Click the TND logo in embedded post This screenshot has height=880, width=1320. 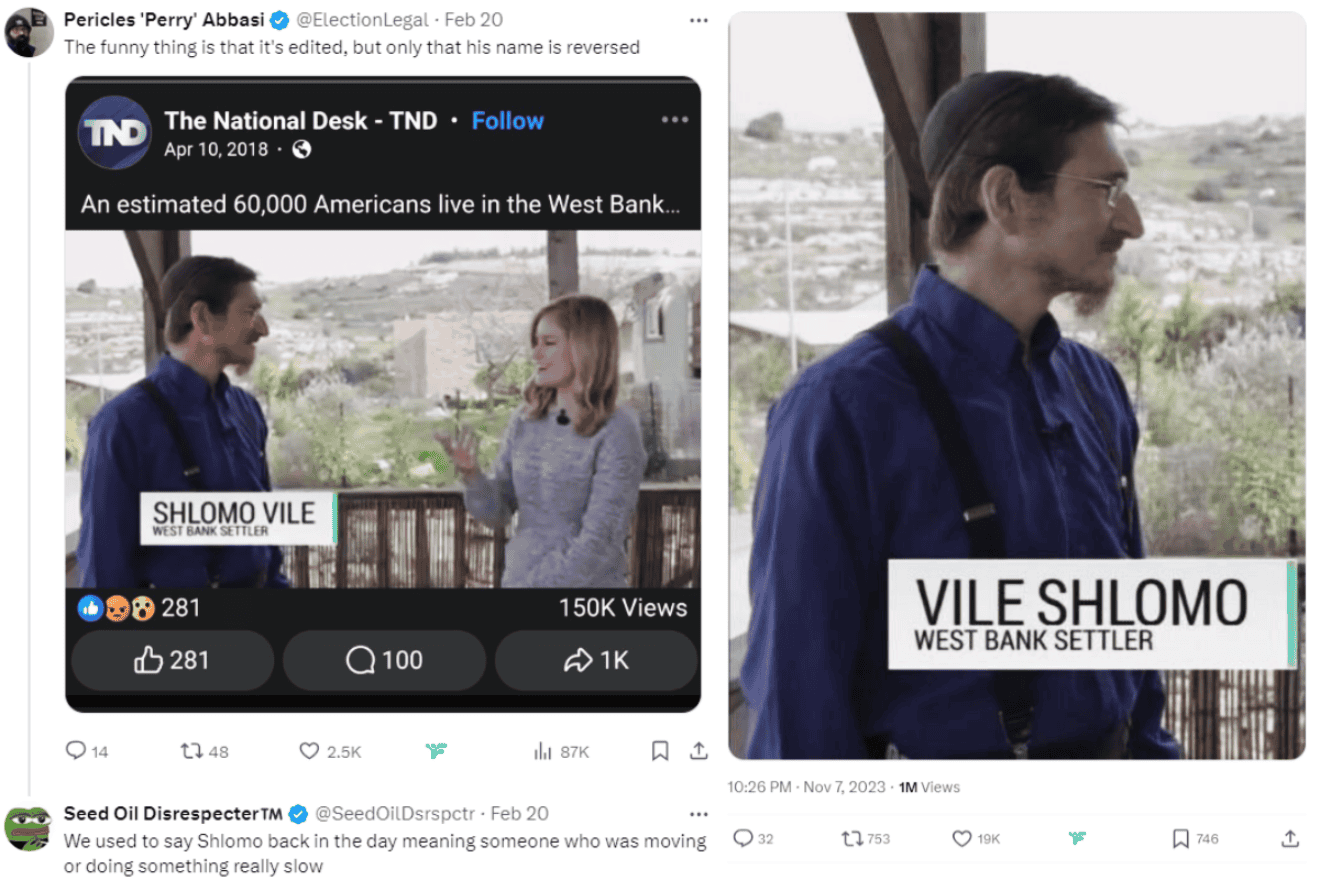pos(115,133)
